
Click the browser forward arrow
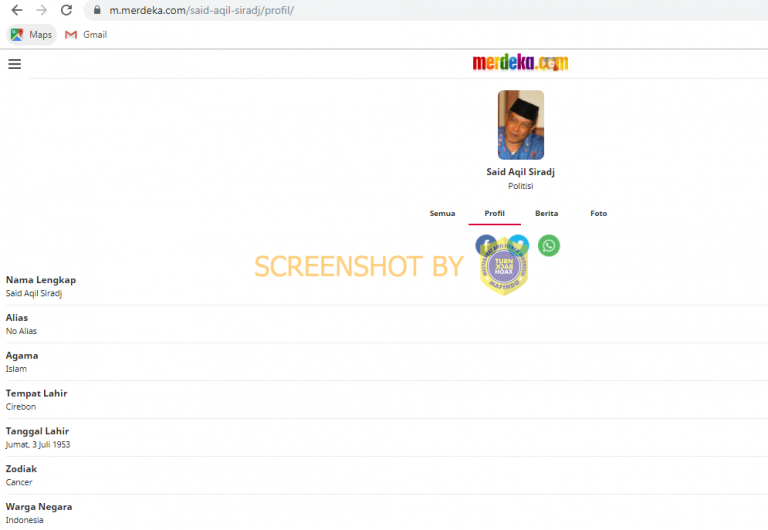[42, 10]
